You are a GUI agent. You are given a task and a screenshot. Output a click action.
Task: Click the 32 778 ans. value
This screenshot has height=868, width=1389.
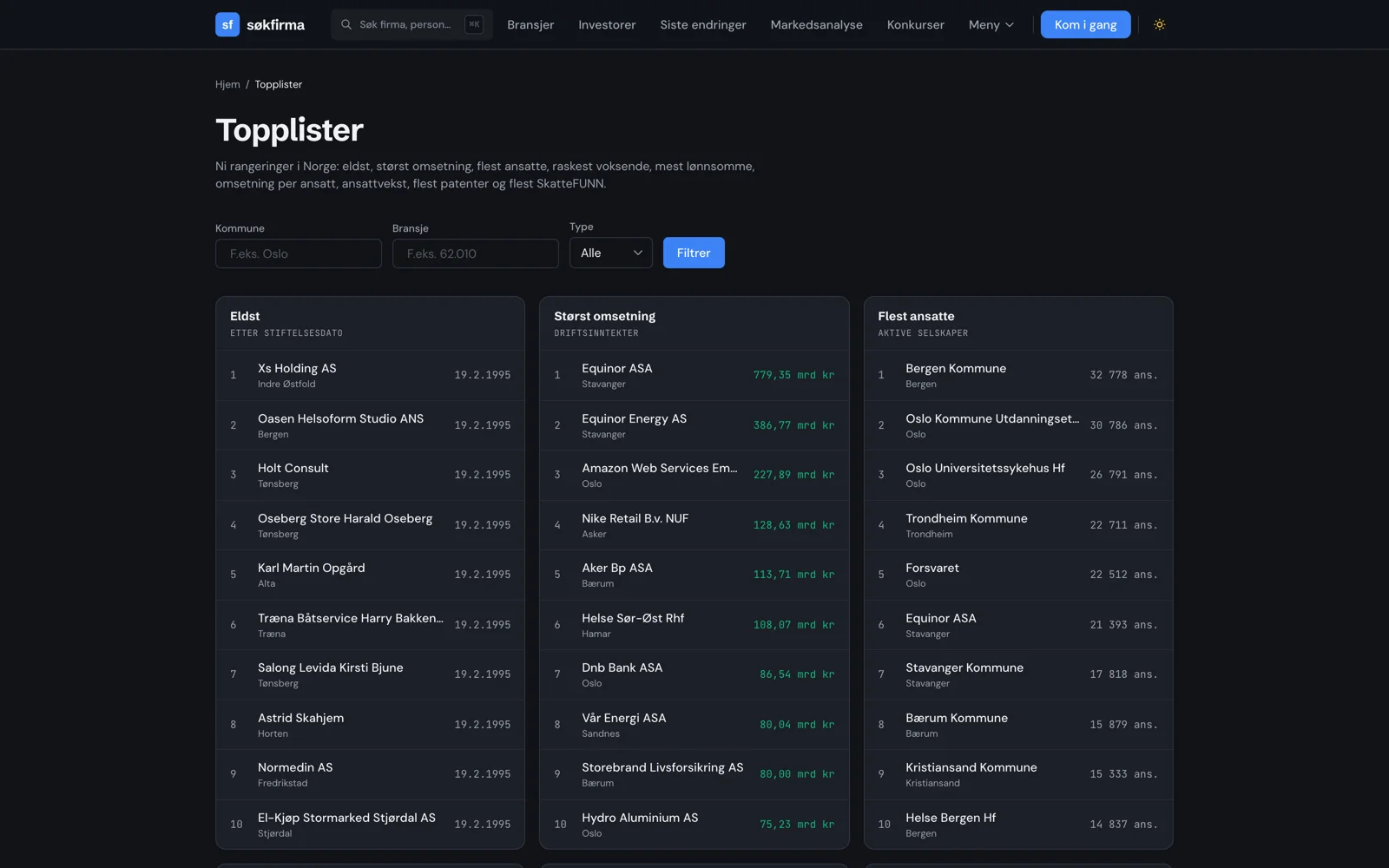tap(1123, 375)
